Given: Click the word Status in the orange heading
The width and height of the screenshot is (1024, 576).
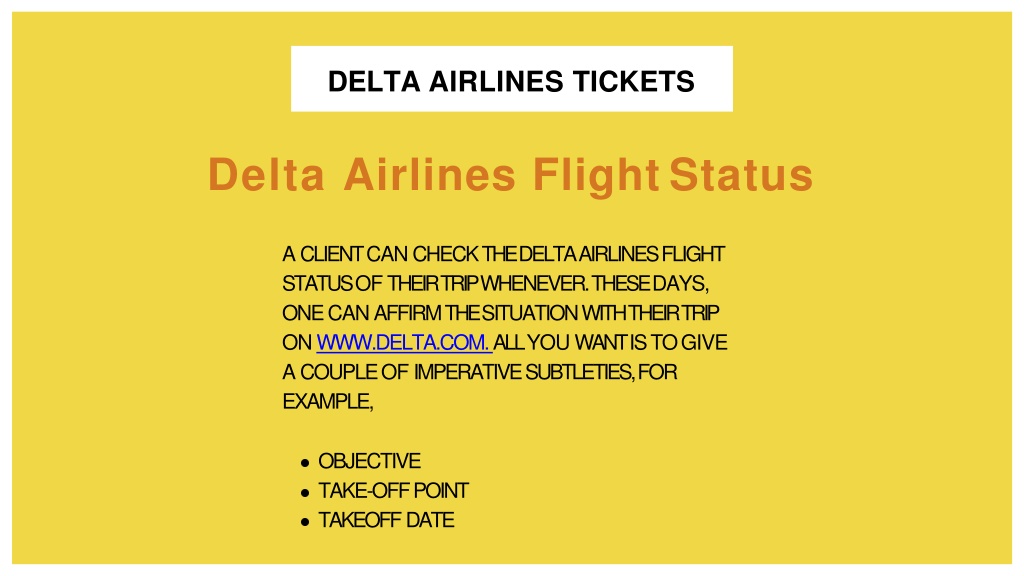Looking at the screenshot, I should pos(741,174).
